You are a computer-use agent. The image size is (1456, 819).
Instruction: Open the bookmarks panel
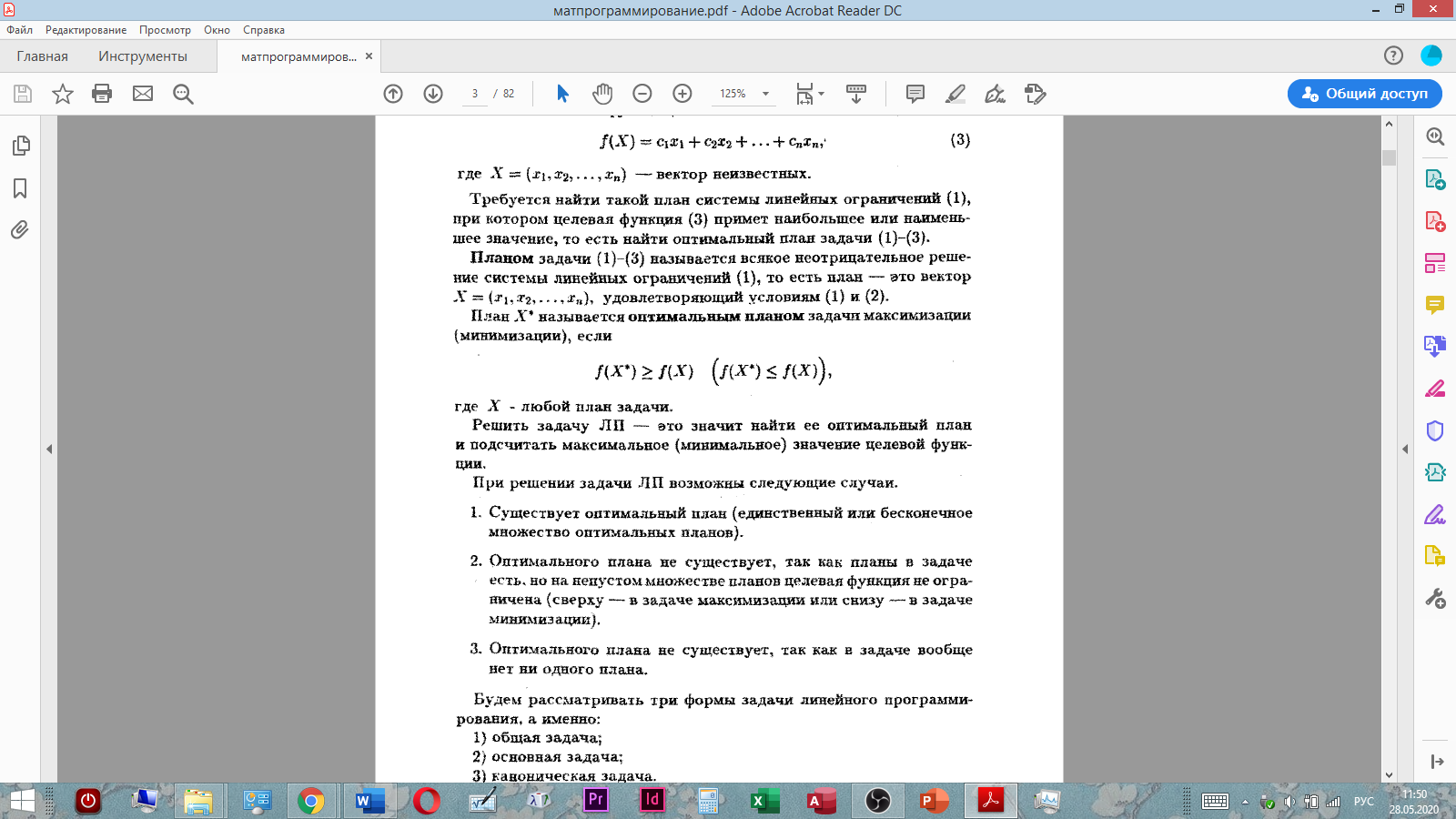20,188
